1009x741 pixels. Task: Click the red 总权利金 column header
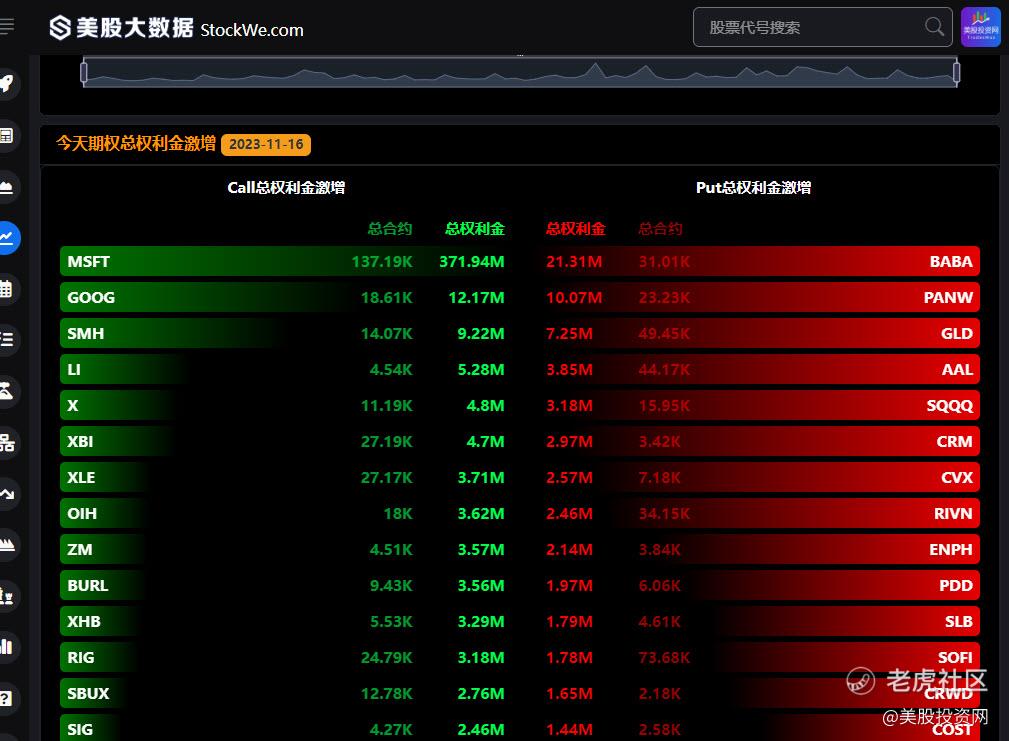[576, 228]
